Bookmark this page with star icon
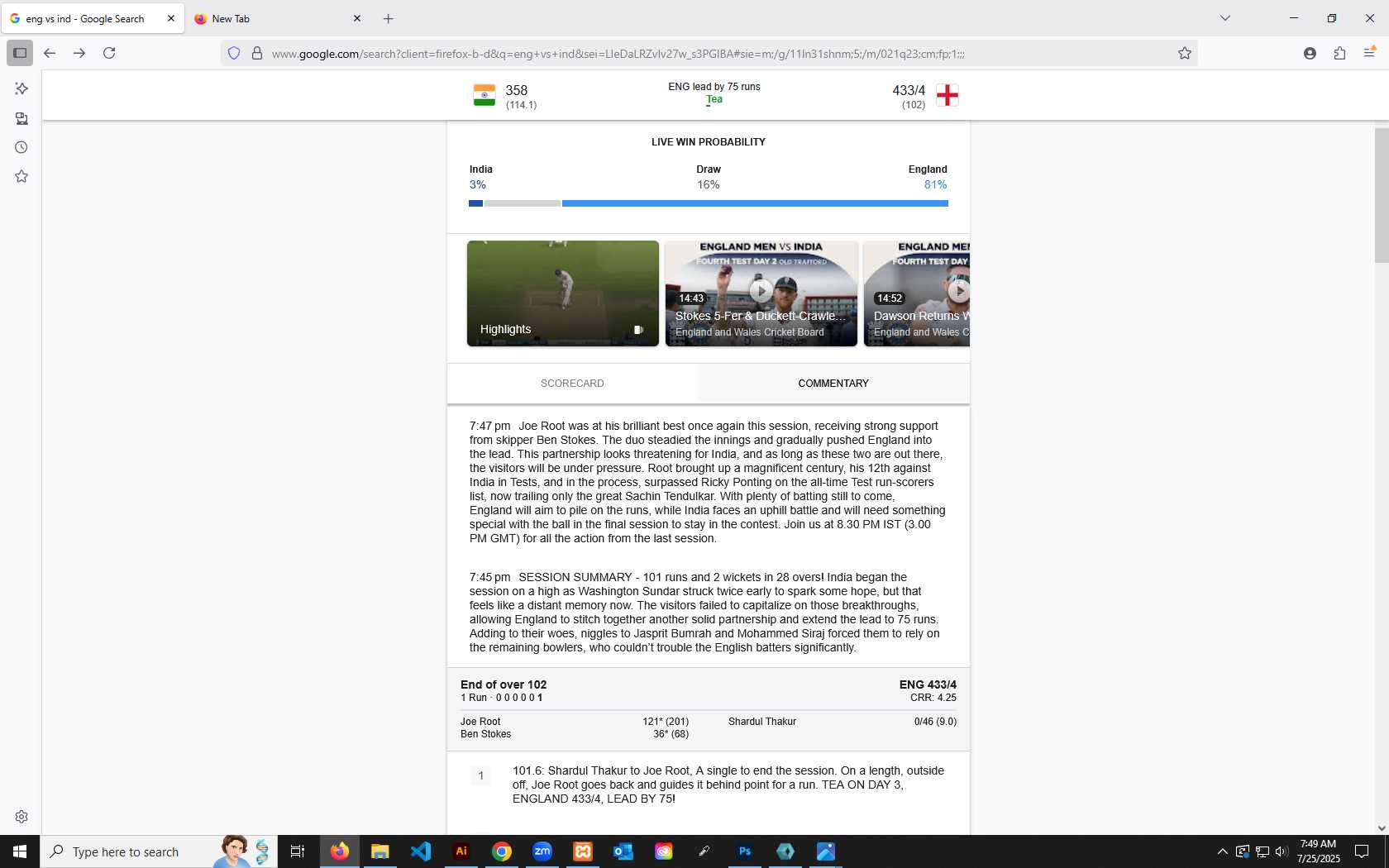Screen dimensions: 1389x868 coord(1185,53)
